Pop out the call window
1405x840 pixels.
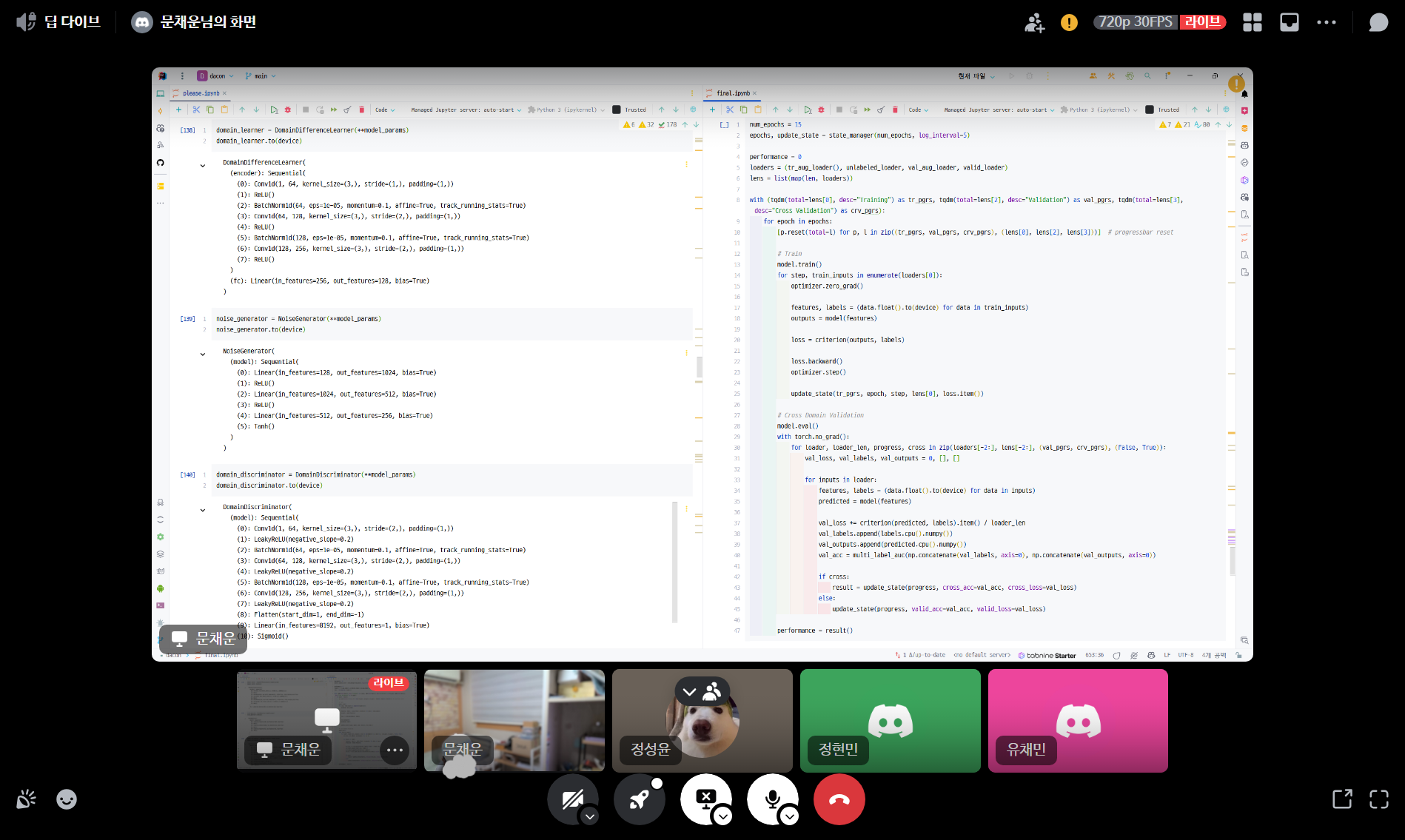tap(1342, 799)
